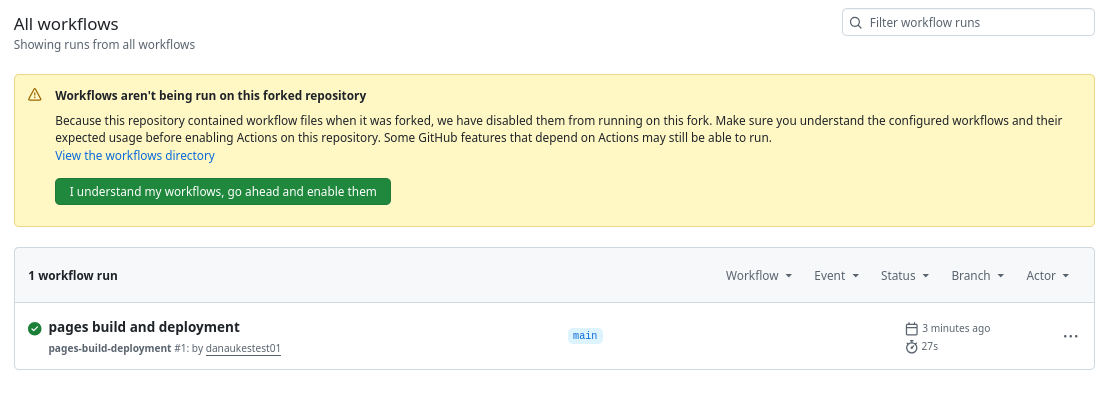Image resolution: width=1107 pixels, height=394 pixels.
Task: Open the pages build and deployment run
Action: click(x=144, y=327)
